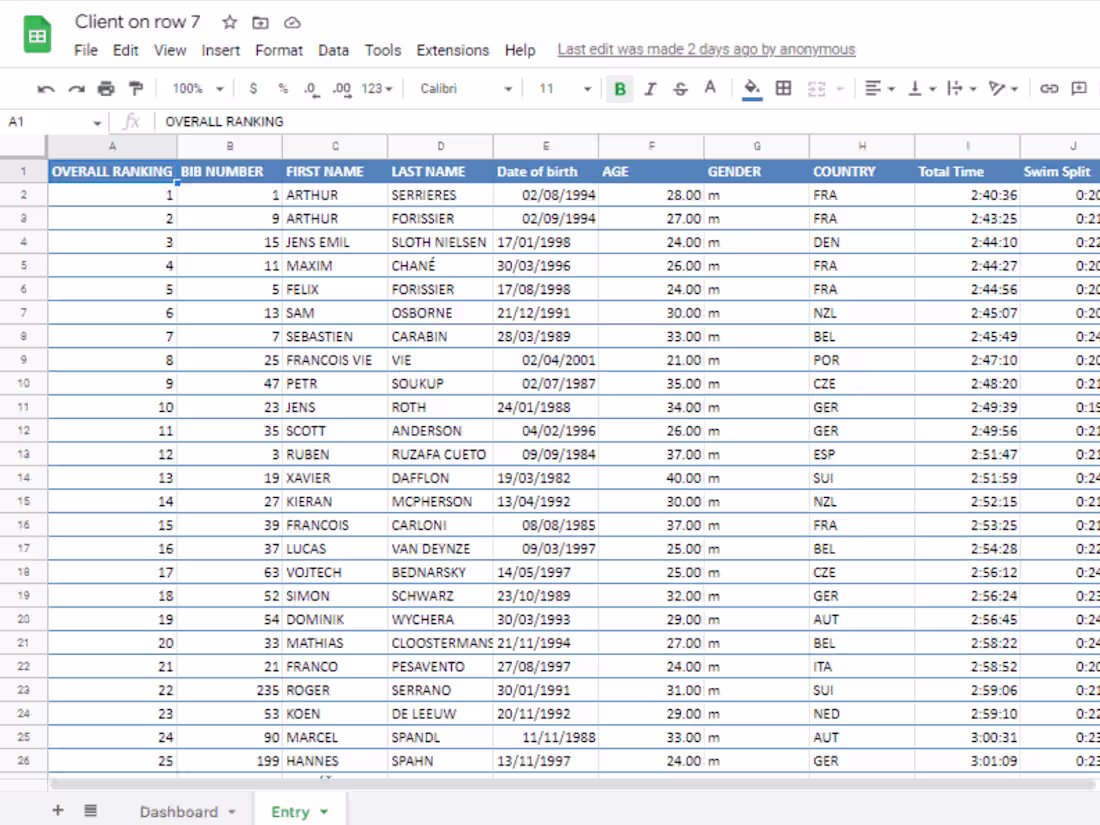Open text wrapping dropdown

962,88
